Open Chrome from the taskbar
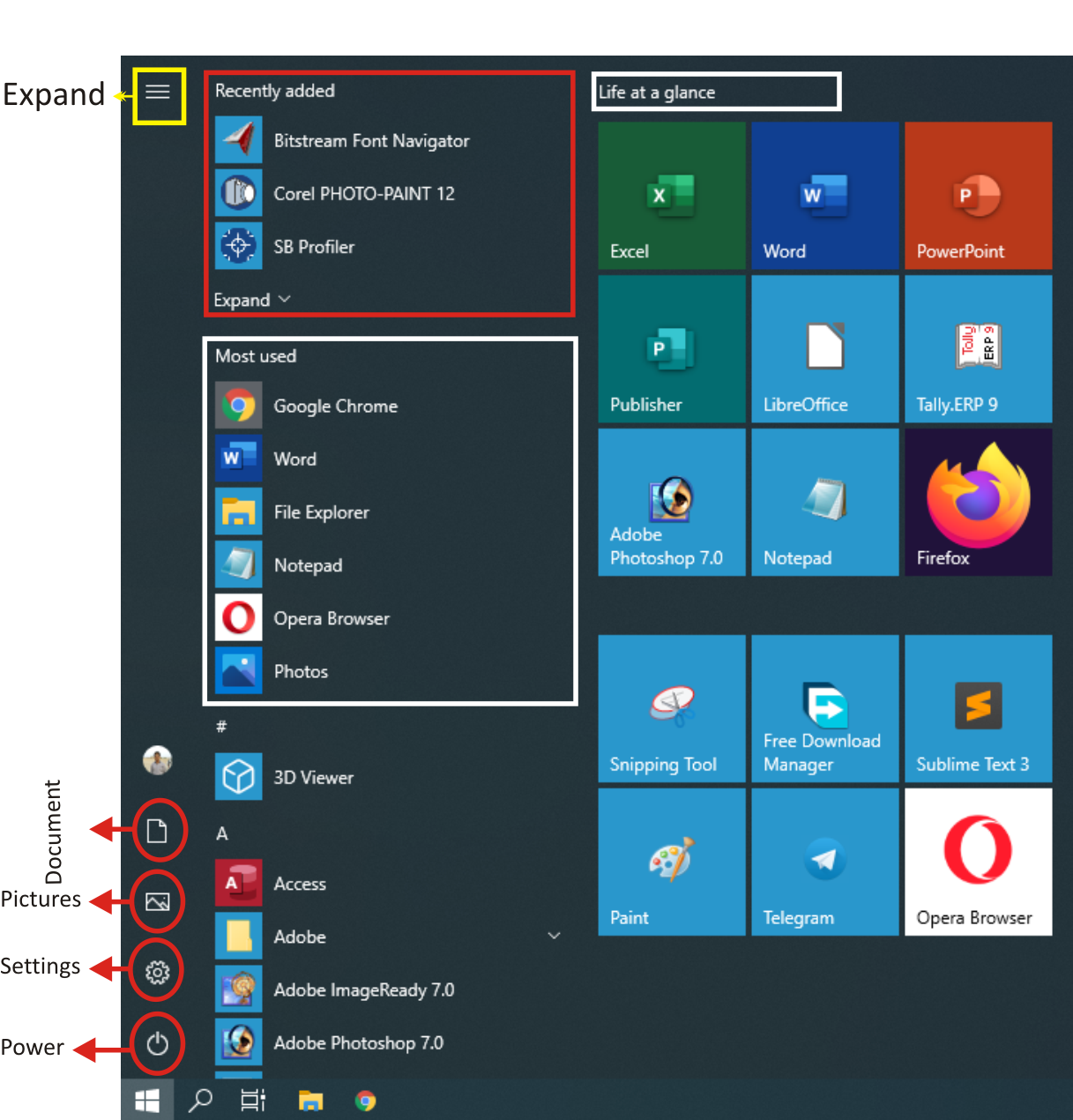1073x1120 pixels. click(365, 1101)
